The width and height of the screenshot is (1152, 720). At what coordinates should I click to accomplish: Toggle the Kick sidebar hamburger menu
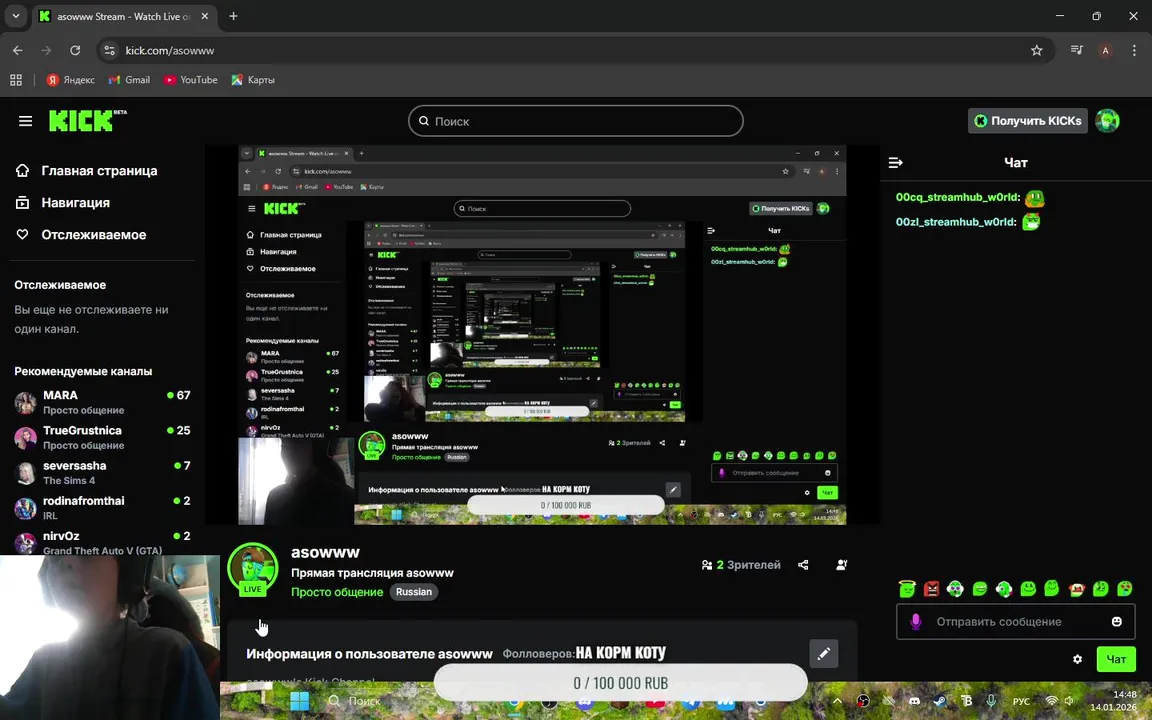coord(26,121)
